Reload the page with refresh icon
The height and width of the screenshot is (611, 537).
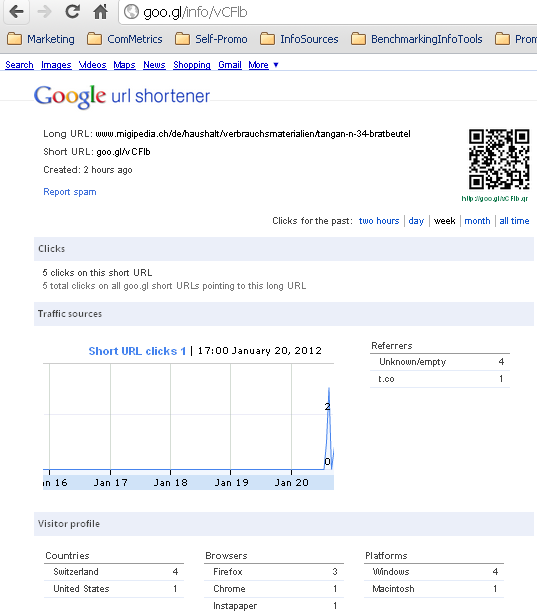(72, 12)
